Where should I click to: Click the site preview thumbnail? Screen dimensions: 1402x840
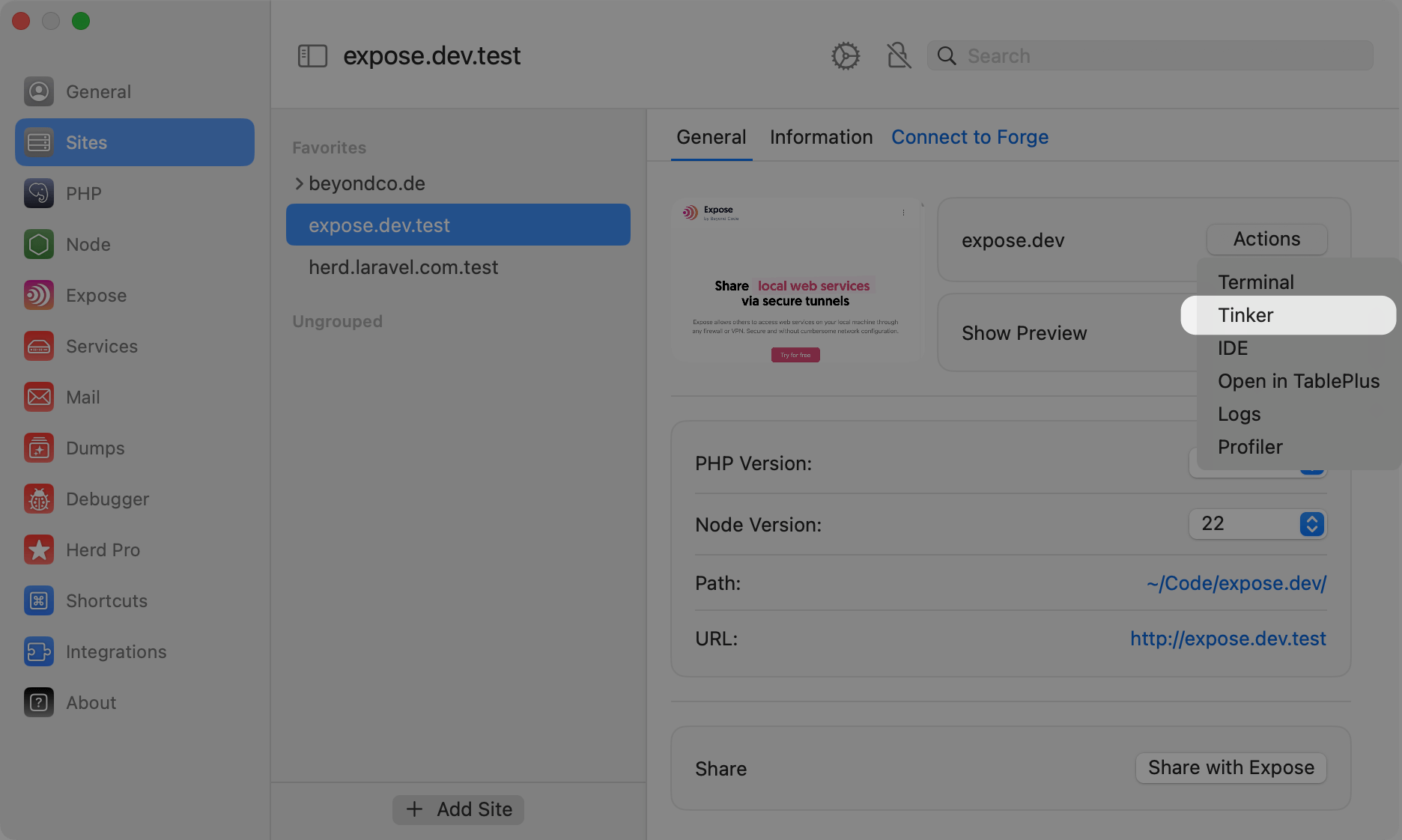pos(796,281)
